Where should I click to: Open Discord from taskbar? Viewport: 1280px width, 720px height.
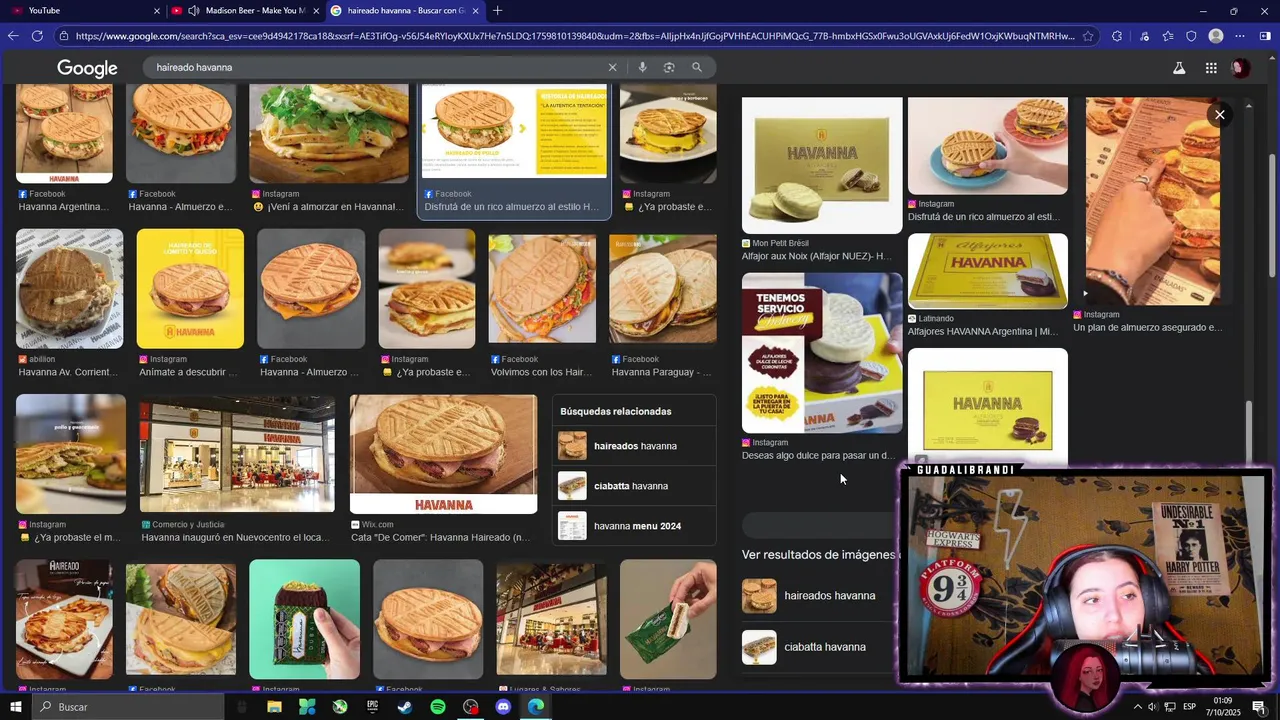(x=503, y=707)
